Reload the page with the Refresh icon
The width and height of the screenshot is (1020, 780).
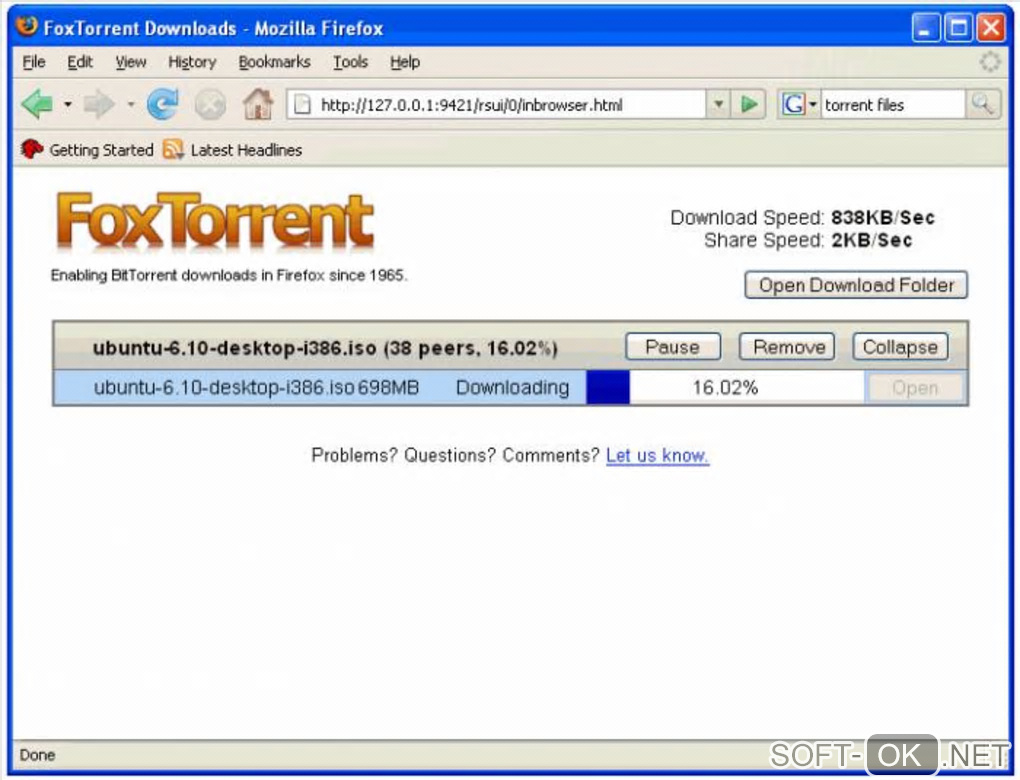click(163, 104)
